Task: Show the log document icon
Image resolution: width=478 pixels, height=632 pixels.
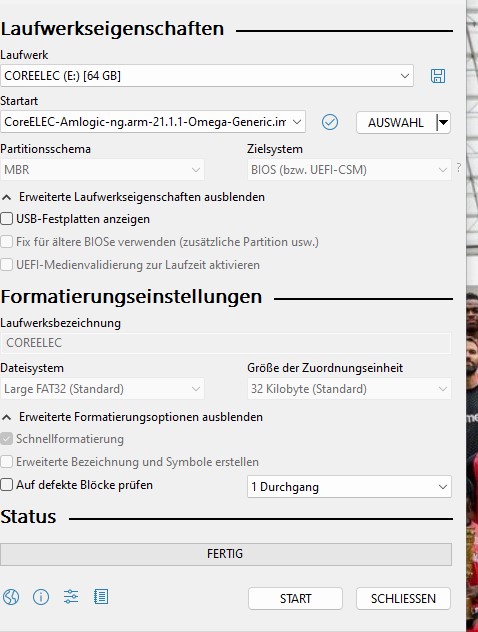Action: pyautogui.click(x=101, y=597)
